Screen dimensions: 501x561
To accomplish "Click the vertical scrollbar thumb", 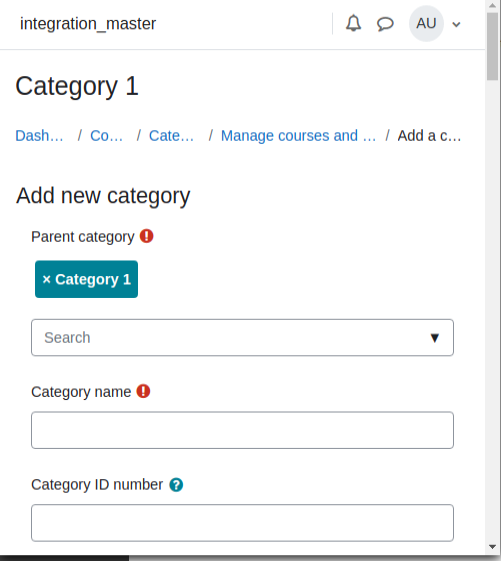I will pyautogui.click(x=492, y=47).
